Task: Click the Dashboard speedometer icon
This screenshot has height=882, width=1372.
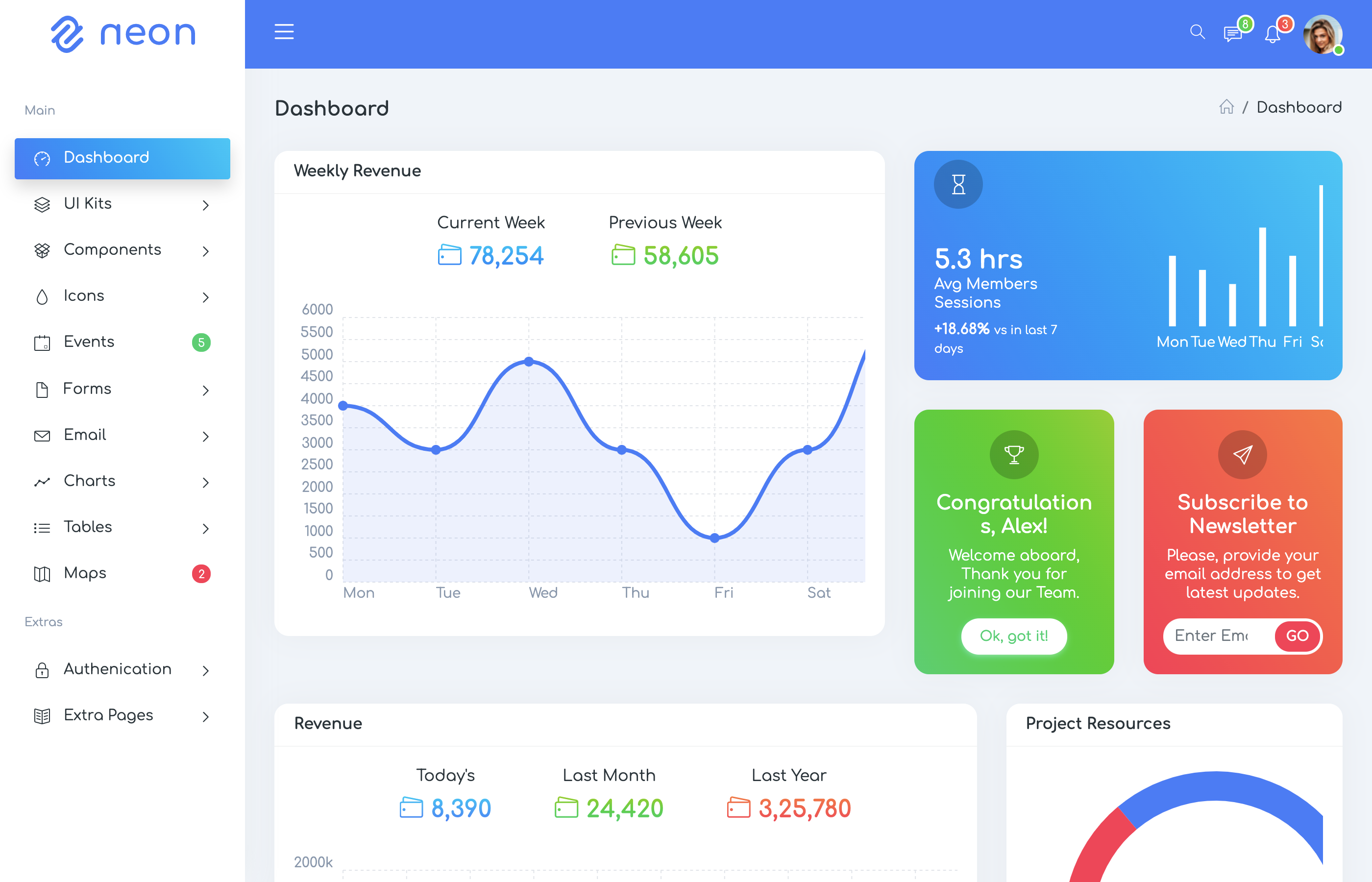Action: 42,159
